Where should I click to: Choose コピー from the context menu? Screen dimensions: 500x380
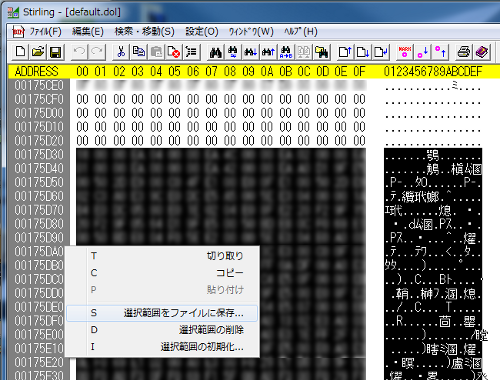(x=163, y=273)
